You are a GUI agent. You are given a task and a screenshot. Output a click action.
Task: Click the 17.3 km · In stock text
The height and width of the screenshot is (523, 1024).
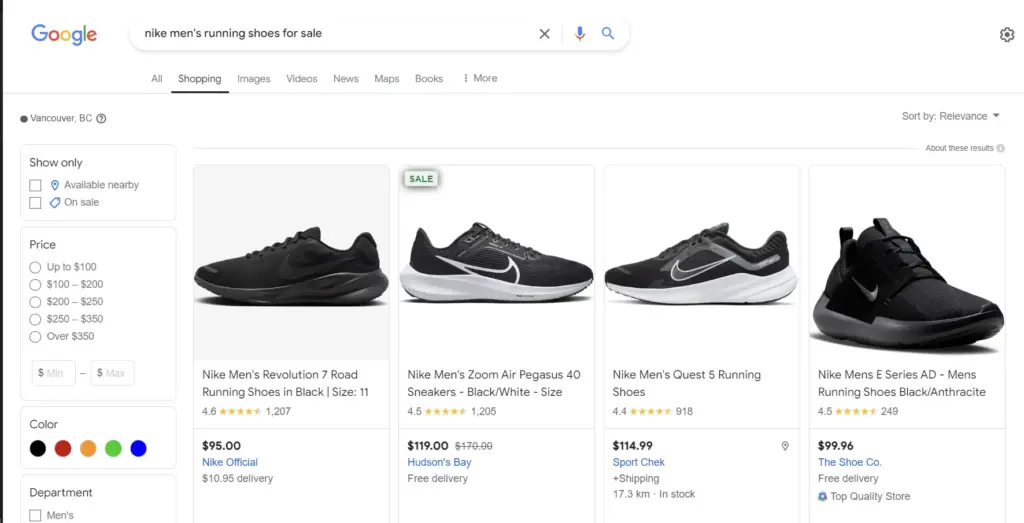(x=654, y=494)
